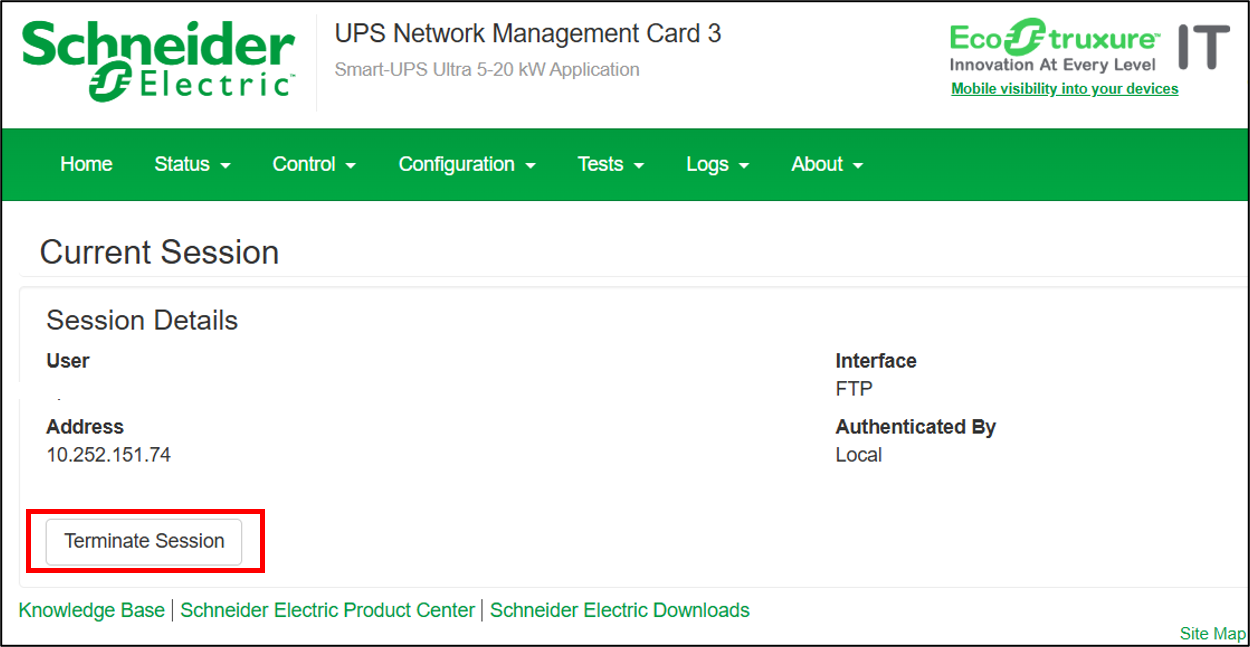Open the Configuration dropdown menu
Screen dimensions: 1250x647
(467, 164)
